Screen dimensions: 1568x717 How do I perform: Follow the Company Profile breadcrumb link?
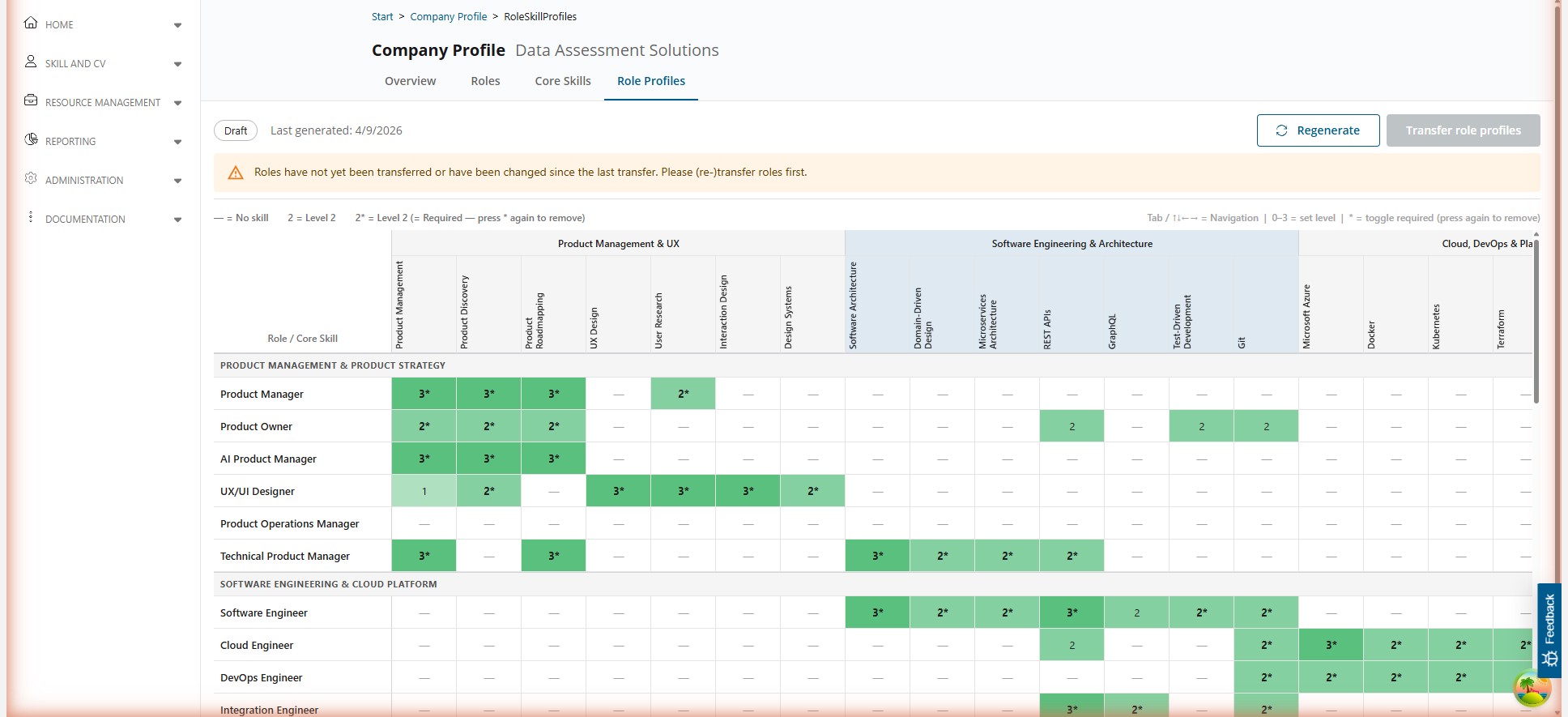pyautogui.click(x=449, y=16)
